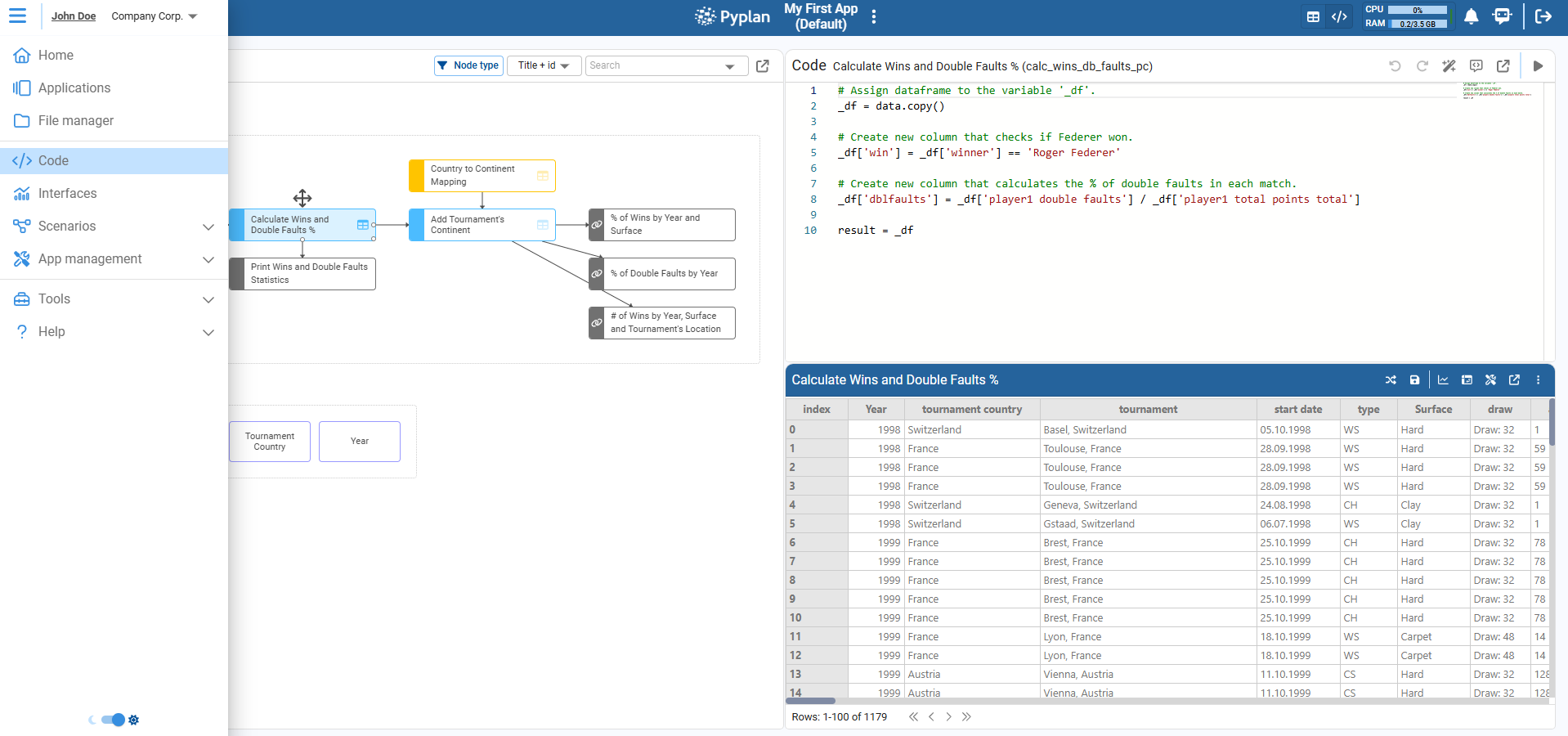Click the logout icon in the header
1568x736 pixels.
tap(1543, 16)
